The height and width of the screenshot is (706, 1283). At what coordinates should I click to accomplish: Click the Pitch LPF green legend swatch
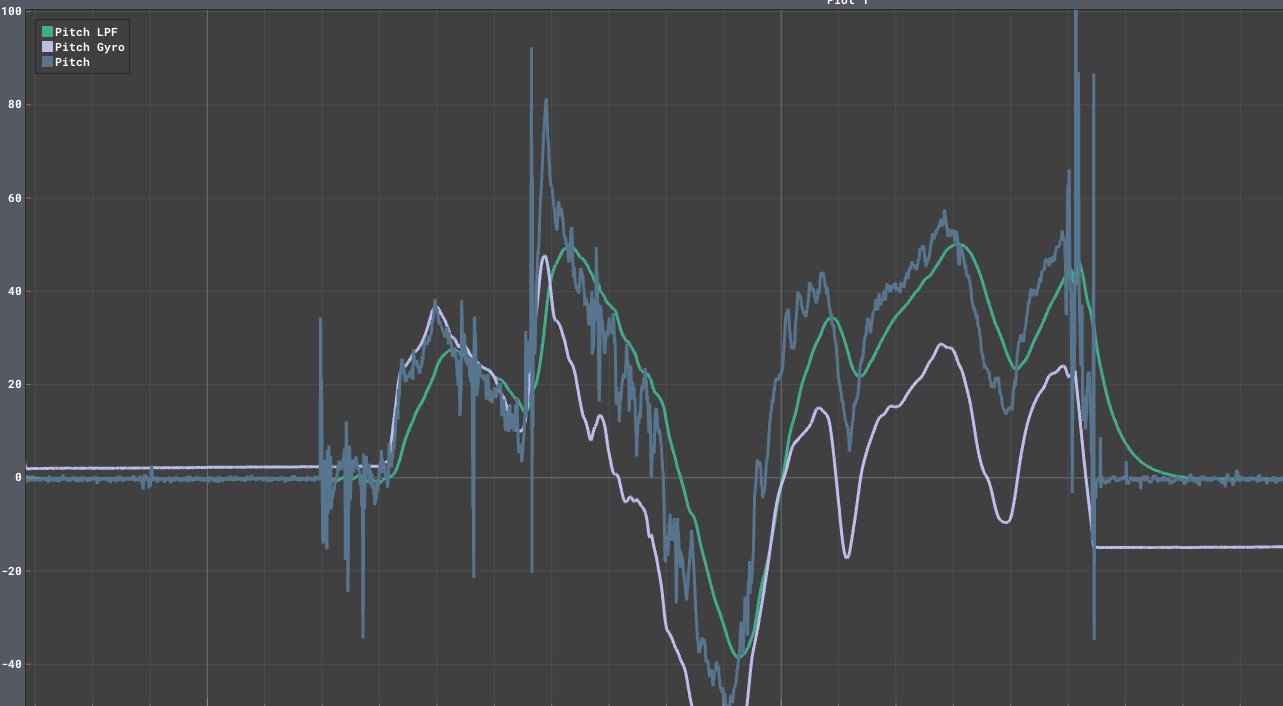[47, 32]
